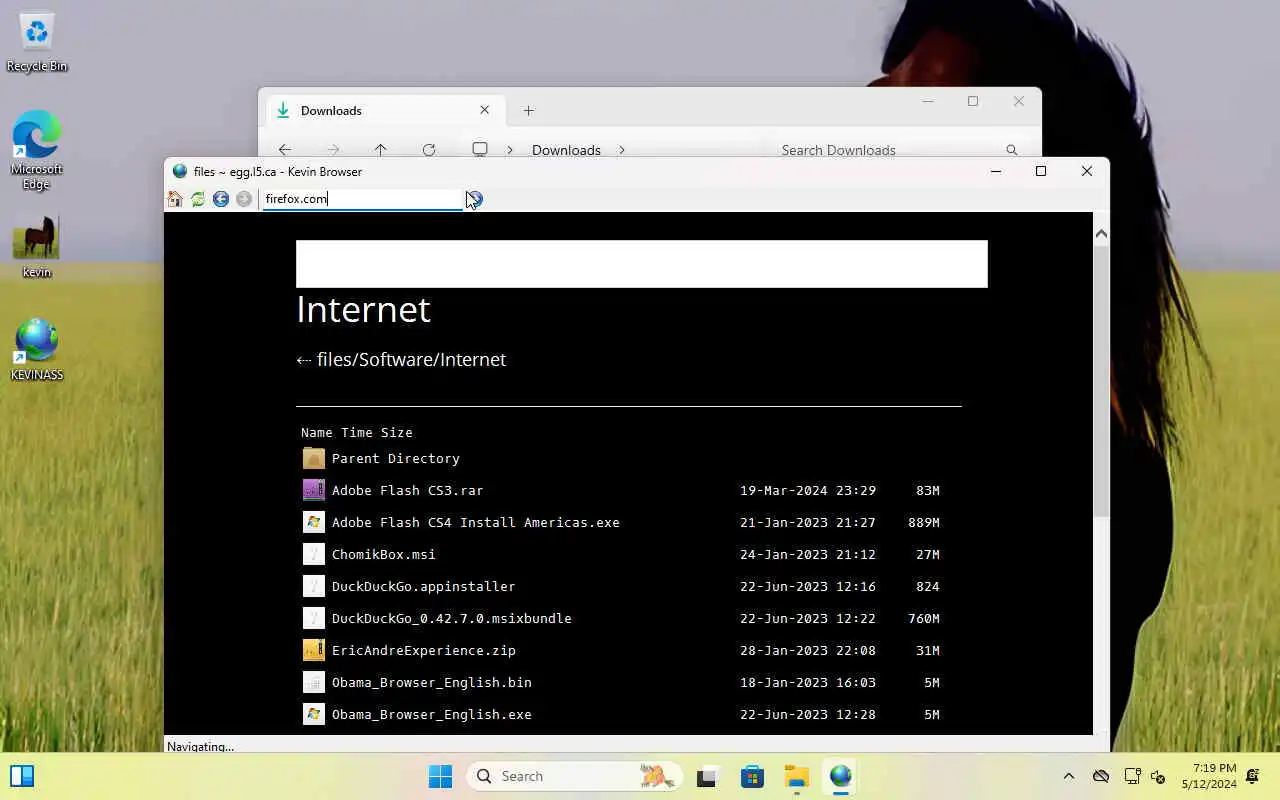Open the Parent Directory folder link

[x=396, y=459]
